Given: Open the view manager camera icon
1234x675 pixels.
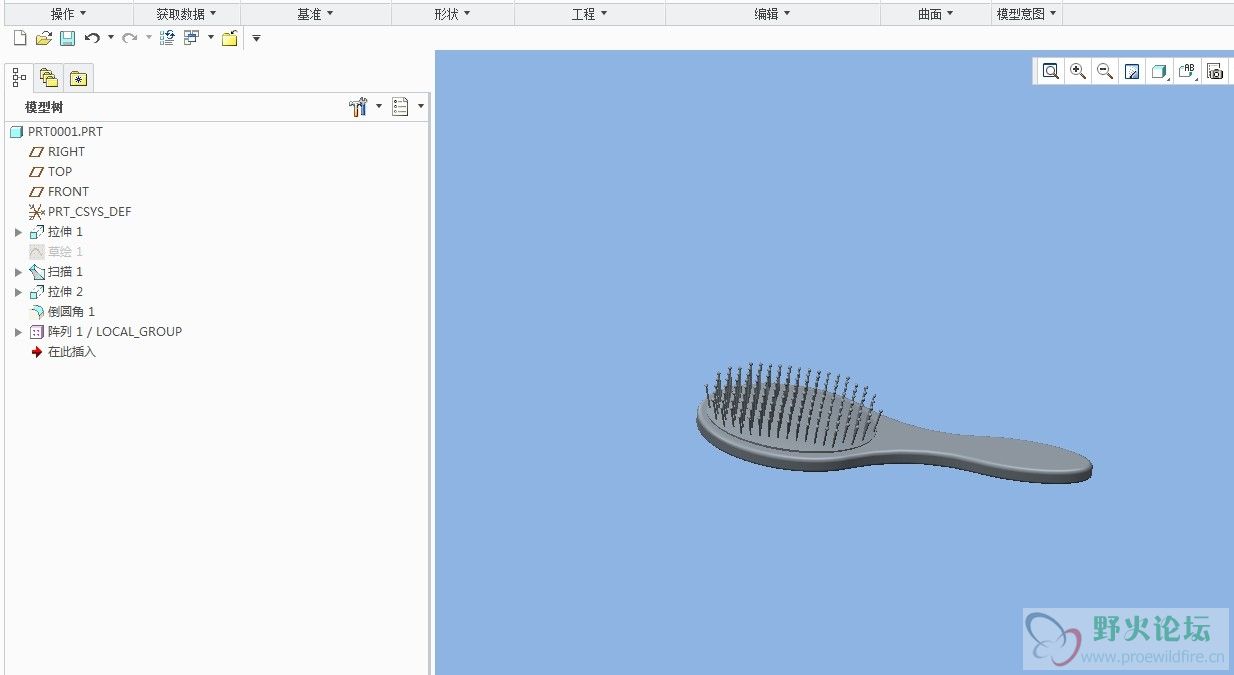Looking at the screenshot, I should 1215,71.
